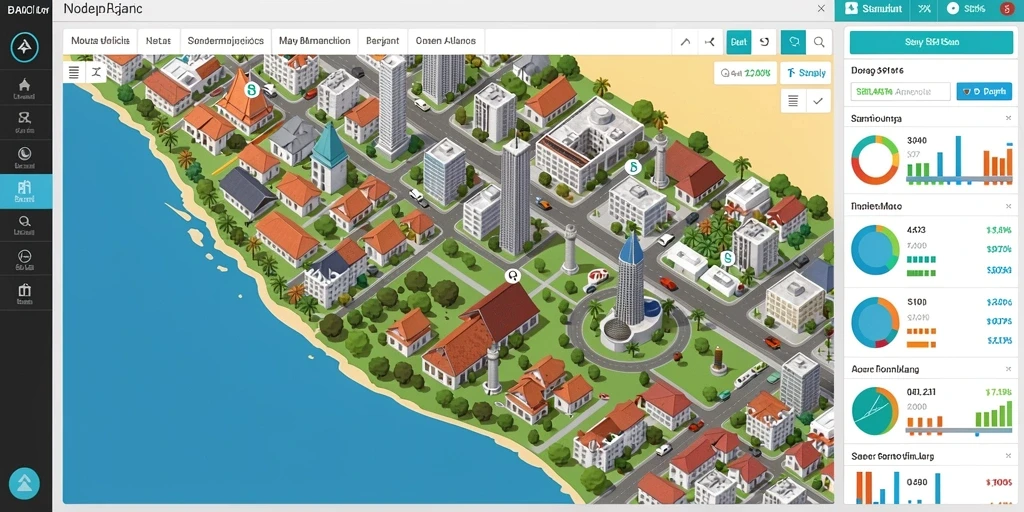The width and height of the screenshot is (1024, 512).
Task: Click the undo arrow icon in toolbar
Action: click(x=765, y=42)
